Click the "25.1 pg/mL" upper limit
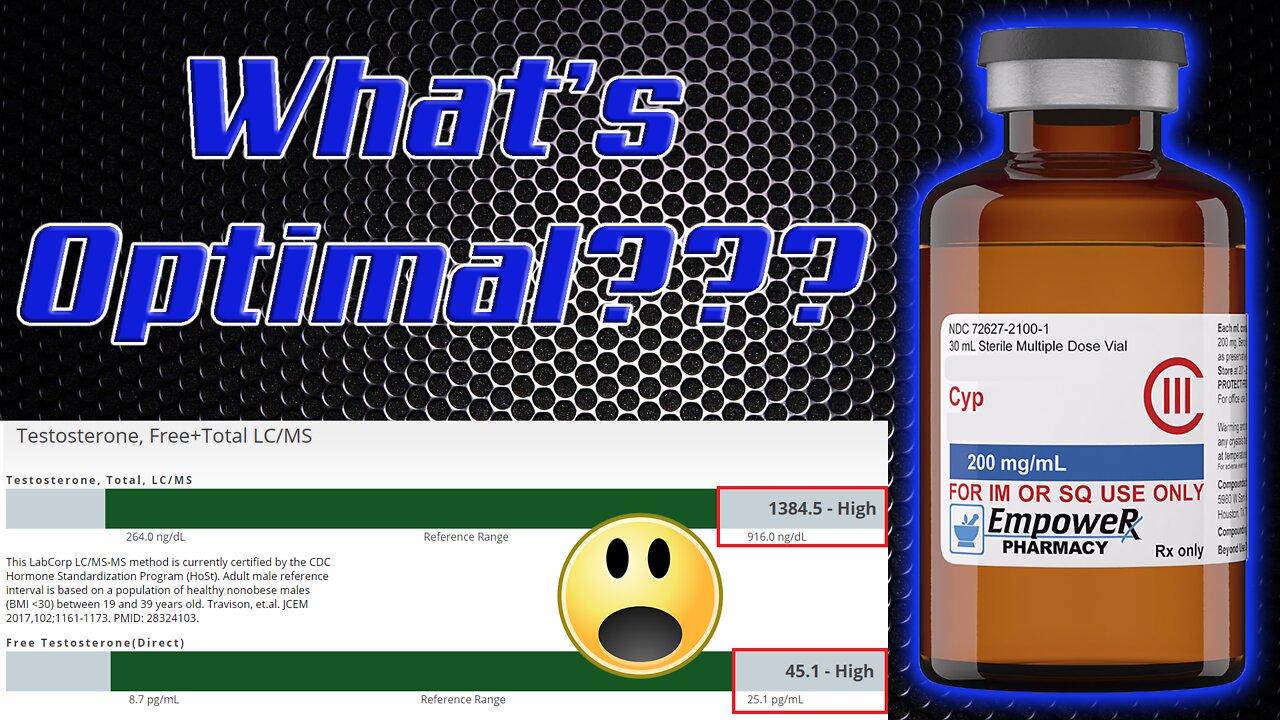1280x720 pixels. [775, 699]
